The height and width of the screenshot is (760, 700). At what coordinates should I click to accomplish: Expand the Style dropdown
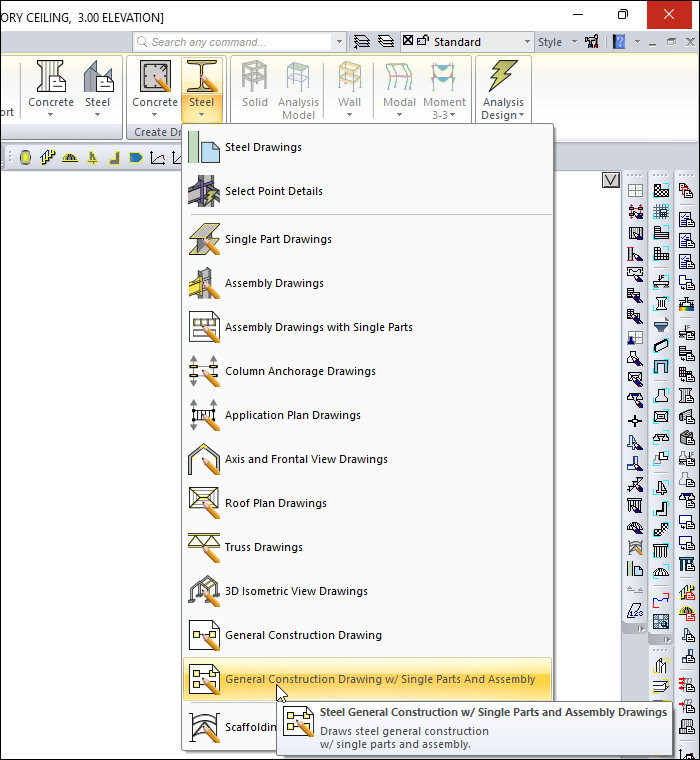(556, 42)
